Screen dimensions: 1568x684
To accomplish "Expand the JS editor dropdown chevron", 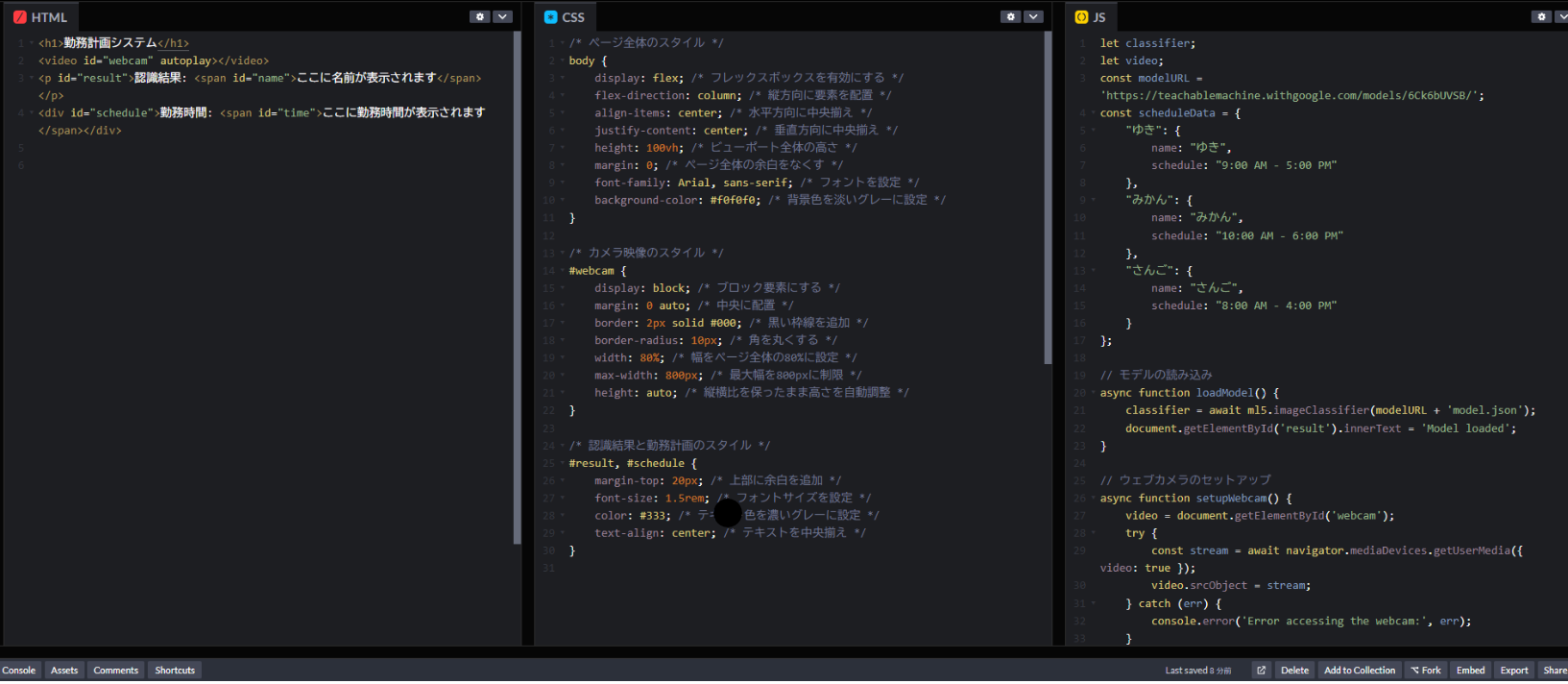I will click(x=1560, y=16).
